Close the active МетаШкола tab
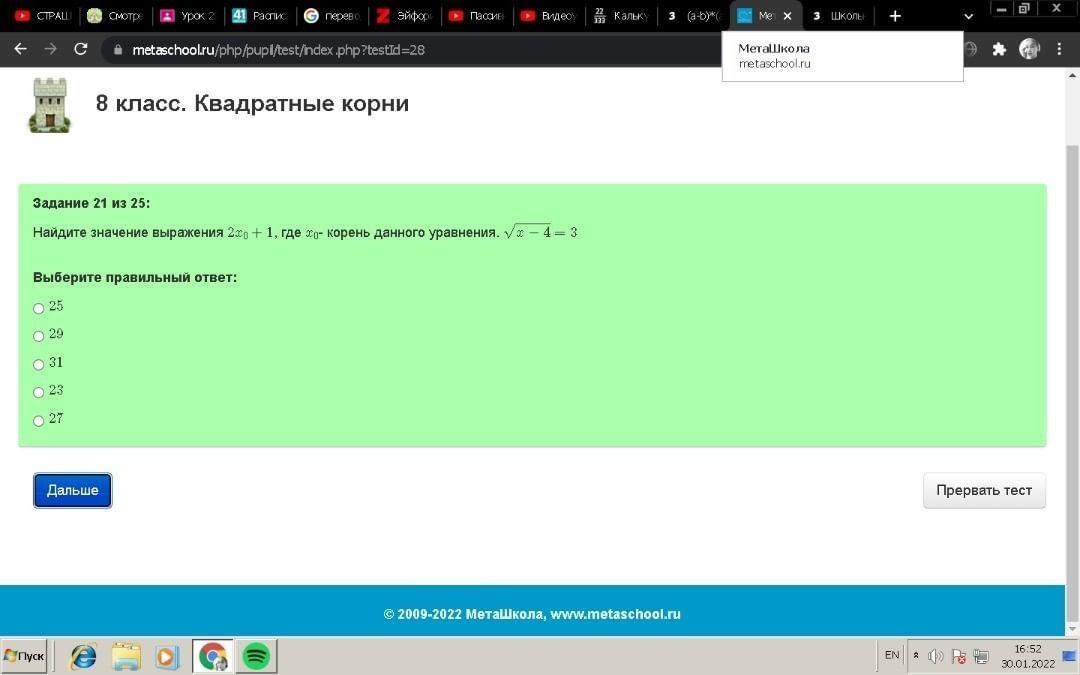 coord(787,16)
